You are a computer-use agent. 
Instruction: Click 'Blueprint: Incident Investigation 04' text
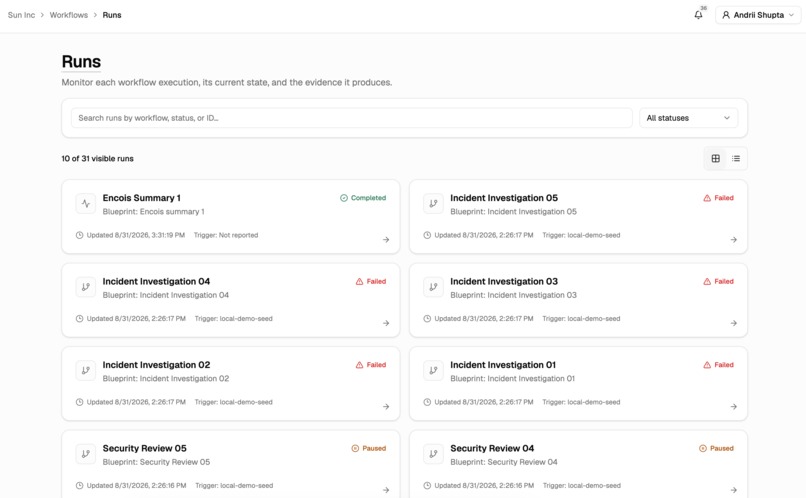coord(166,295)
